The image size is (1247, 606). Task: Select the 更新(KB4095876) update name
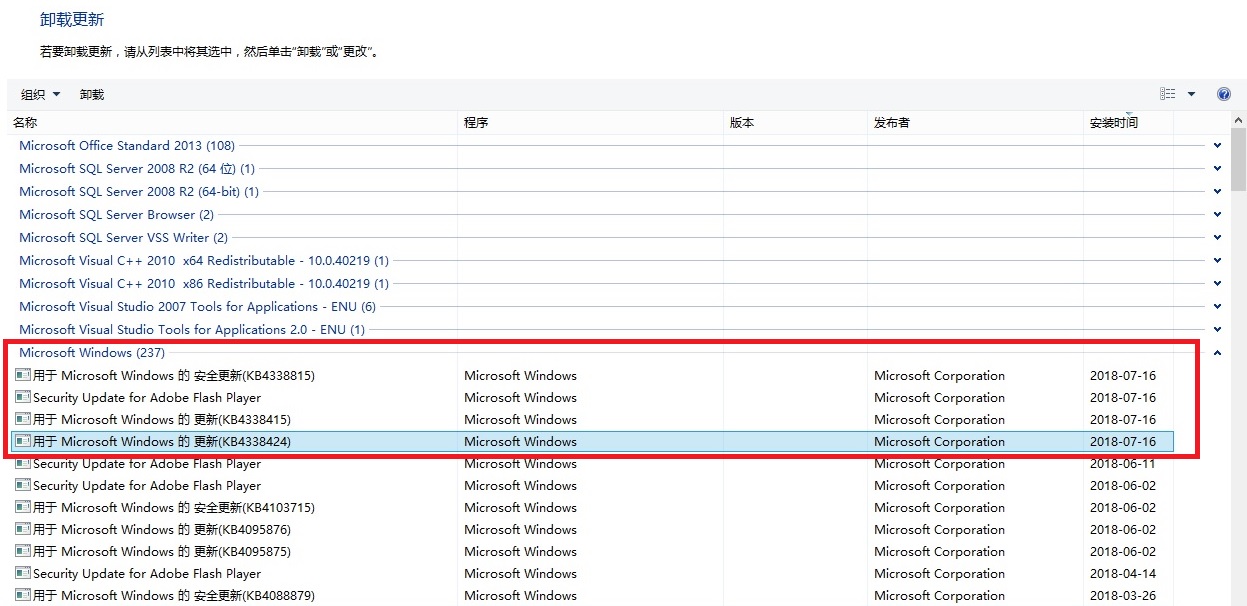tap(162, 530)
